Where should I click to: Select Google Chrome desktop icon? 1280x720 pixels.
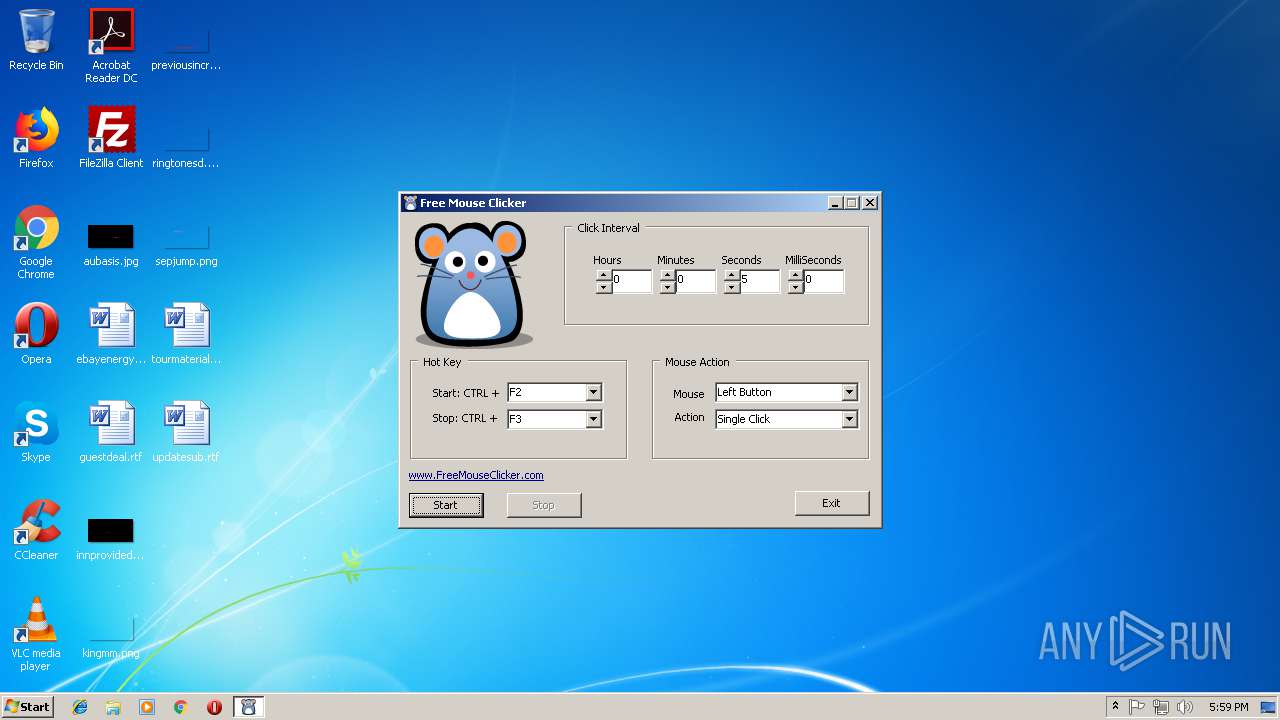pos(36,242)
